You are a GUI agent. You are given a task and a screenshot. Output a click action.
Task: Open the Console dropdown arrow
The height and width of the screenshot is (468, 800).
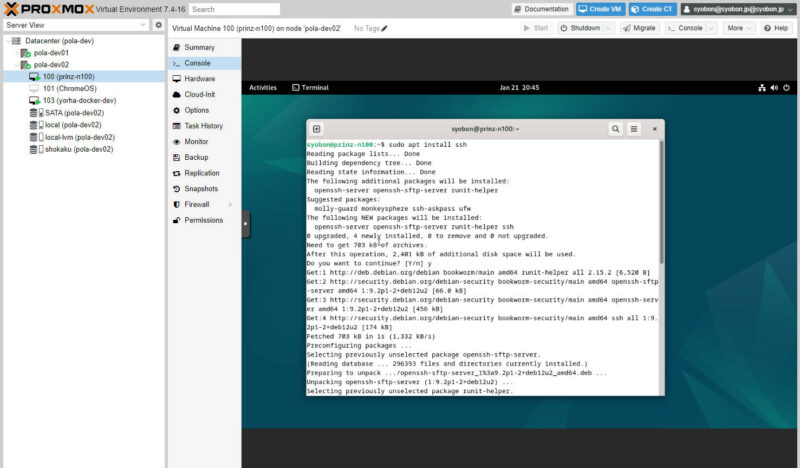[x=711, y=28]
